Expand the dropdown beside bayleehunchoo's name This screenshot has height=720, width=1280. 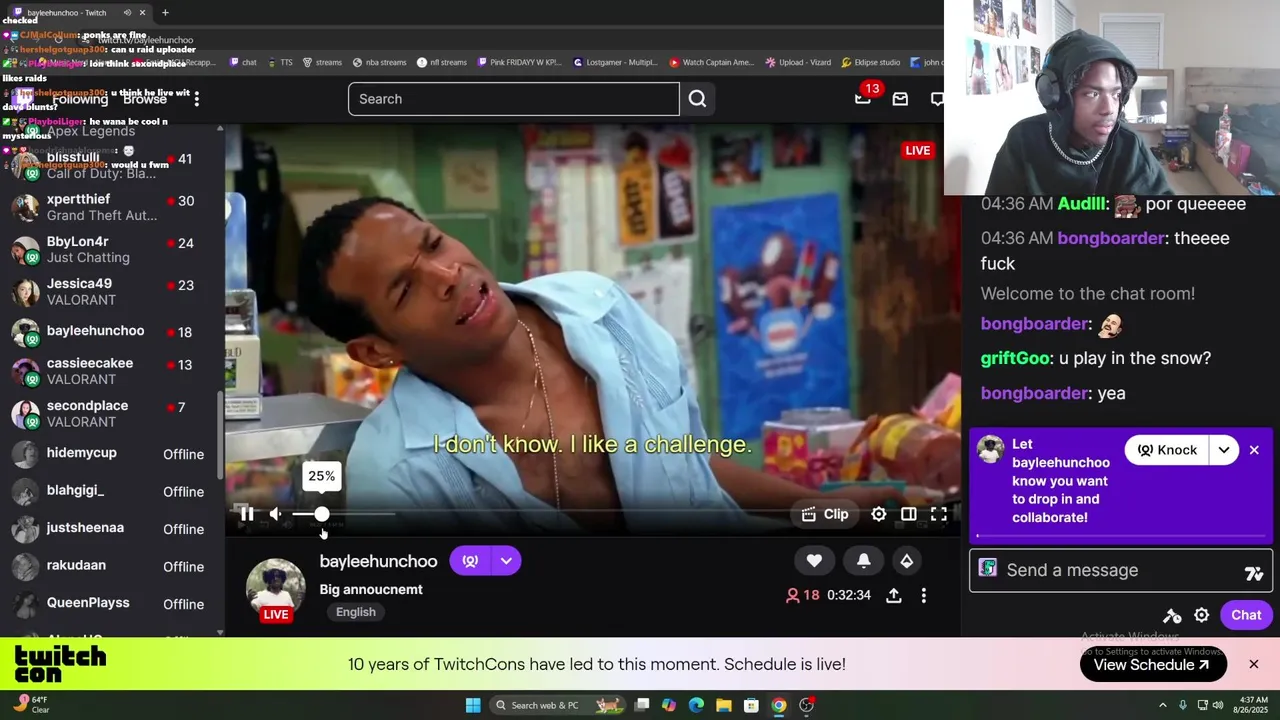tap(506, 561)
